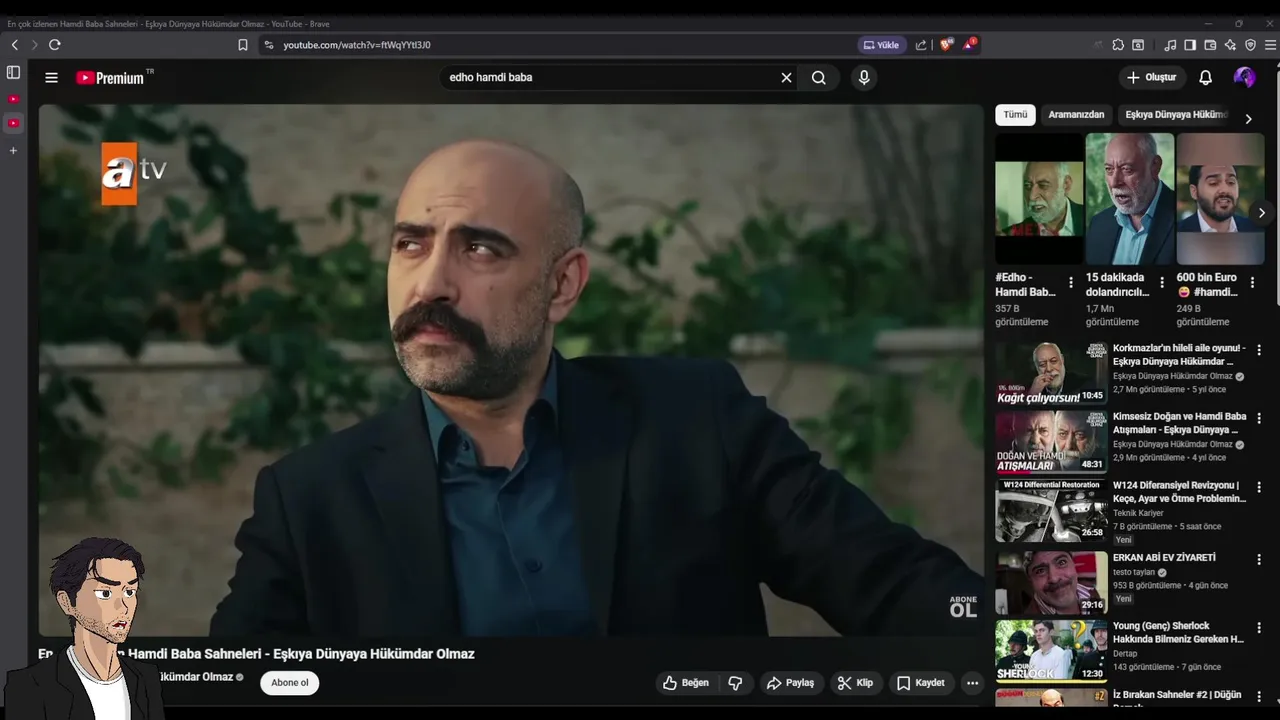Screen dimensions: 1280x720
Task: Toggle the browser sidebar panel icon
Action: pyautogui.click(x=1190, y=45)
